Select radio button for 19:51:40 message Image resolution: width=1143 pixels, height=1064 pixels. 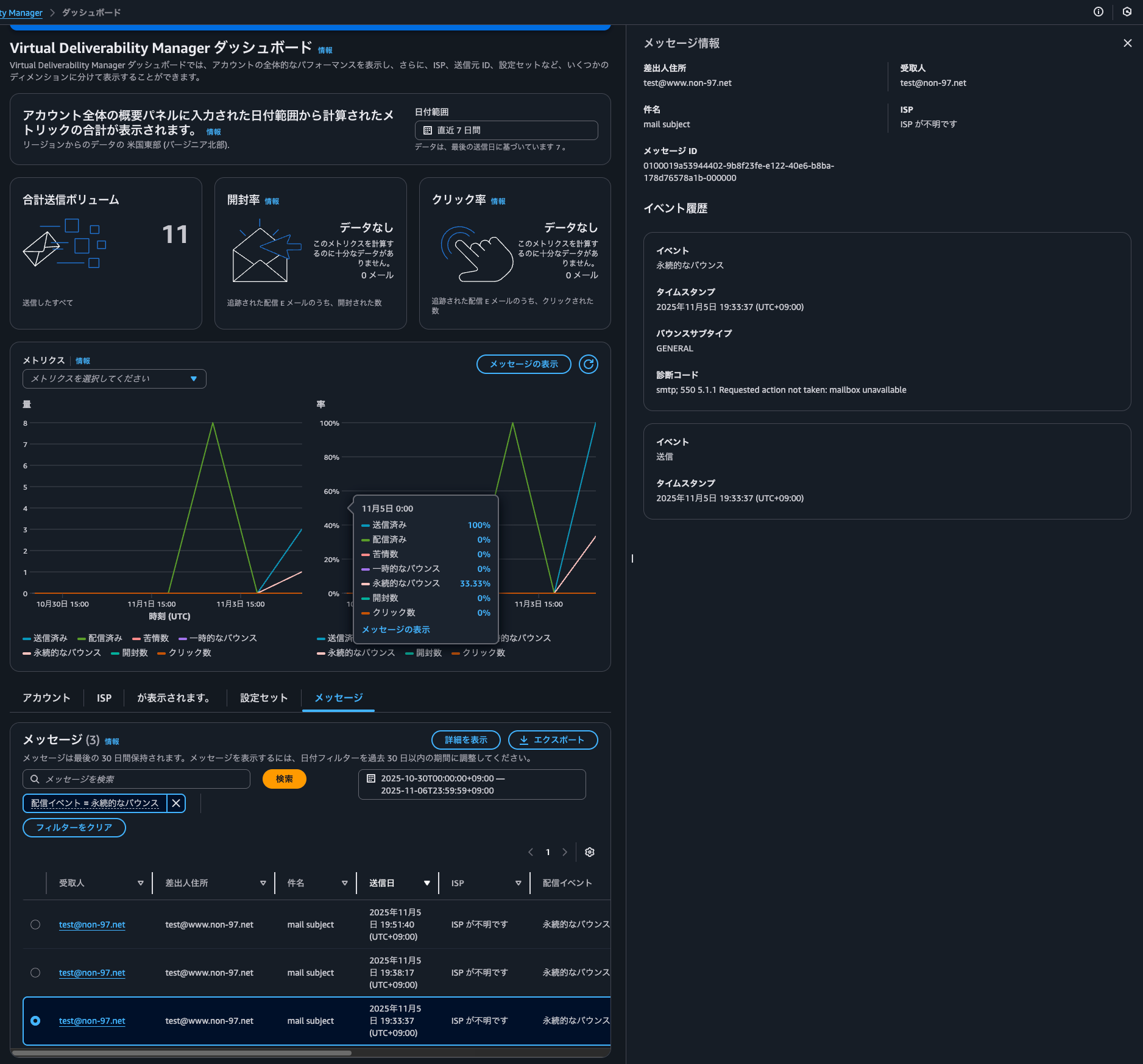tap(35, 925)
